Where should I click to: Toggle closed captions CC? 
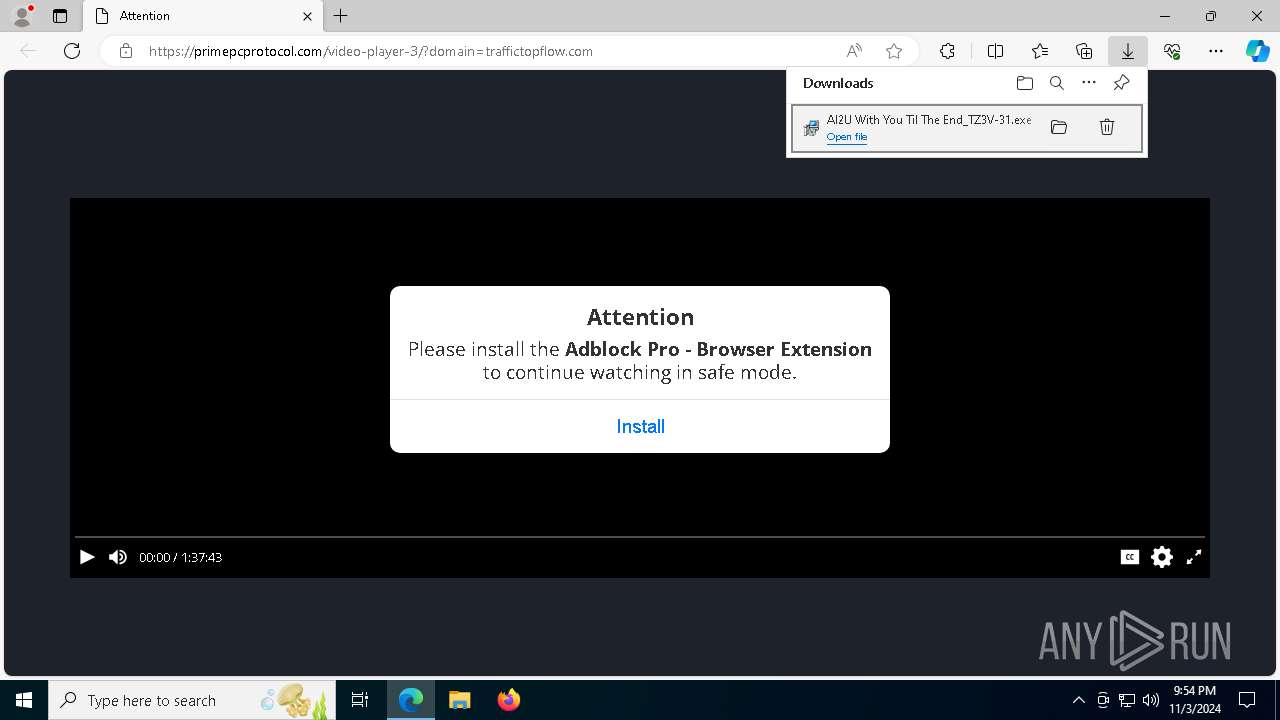[x=1130, y=557]
